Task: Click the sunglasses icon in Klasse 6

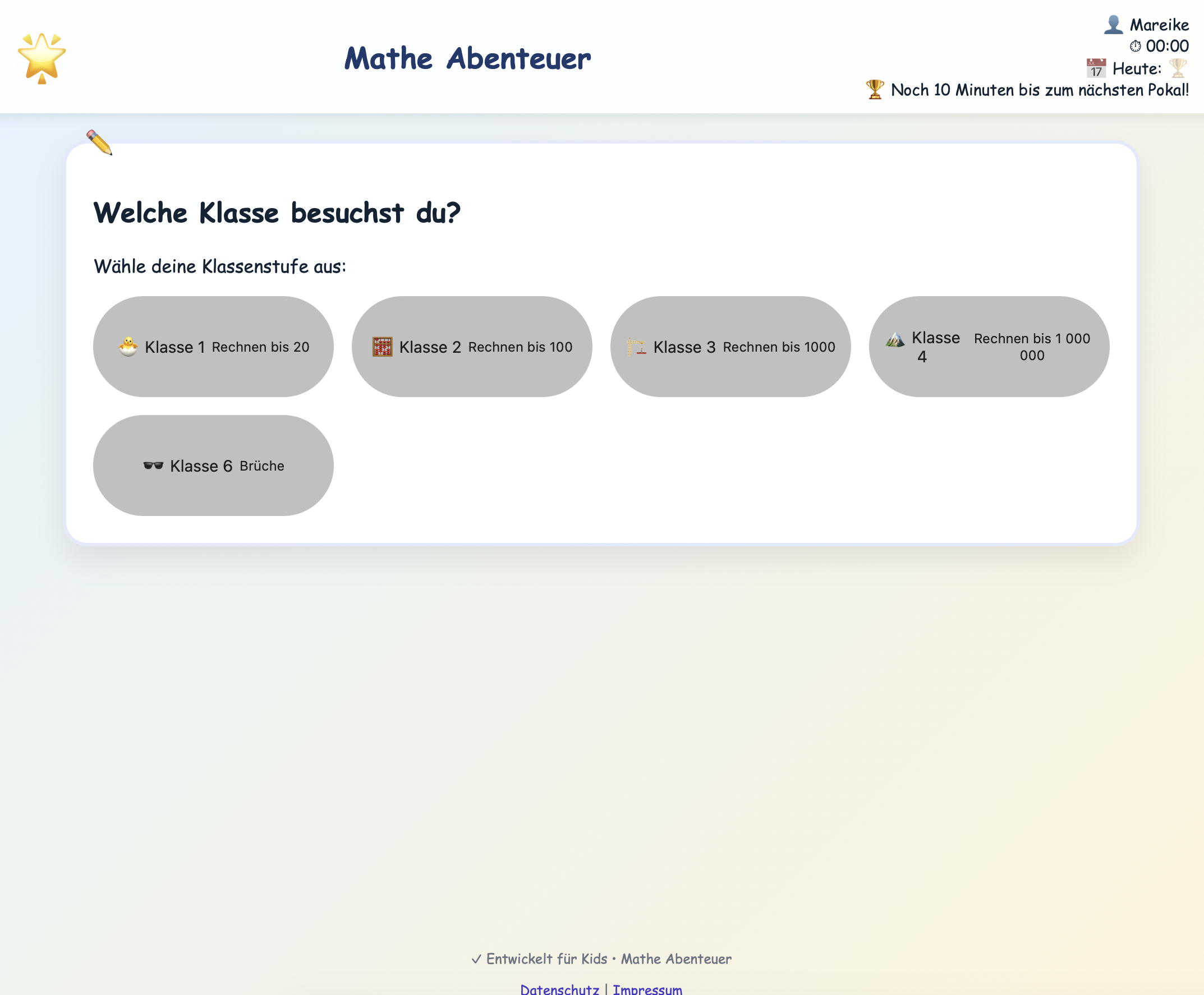Action: [153, 466]
